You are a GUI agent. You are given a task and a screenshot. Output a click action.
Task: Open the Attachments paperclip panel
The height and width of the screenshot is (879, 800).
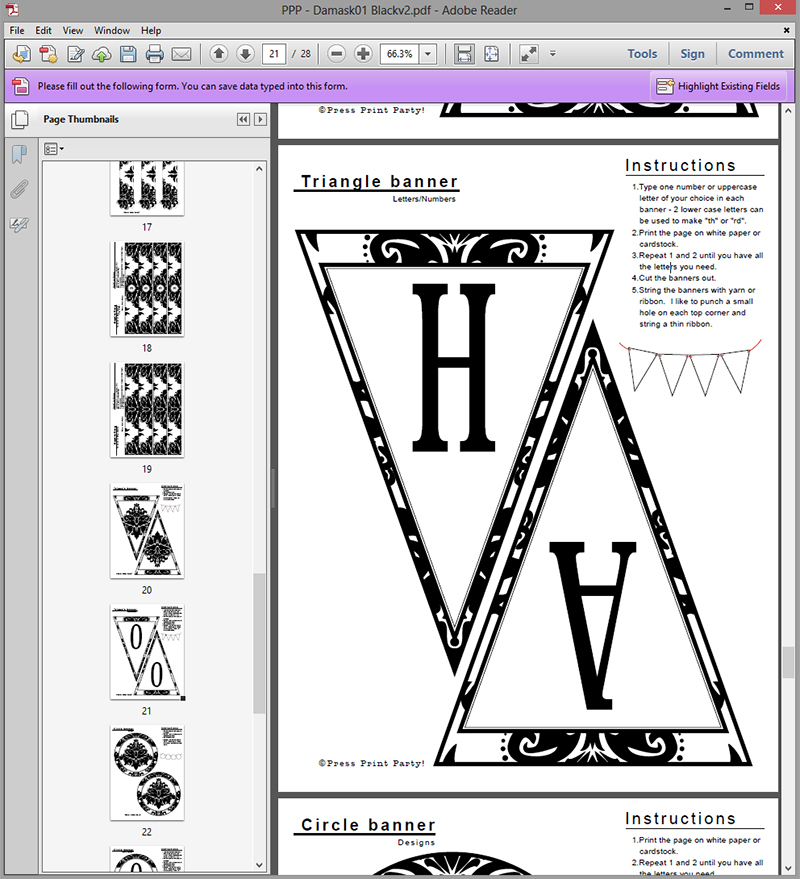click(19, 189)
